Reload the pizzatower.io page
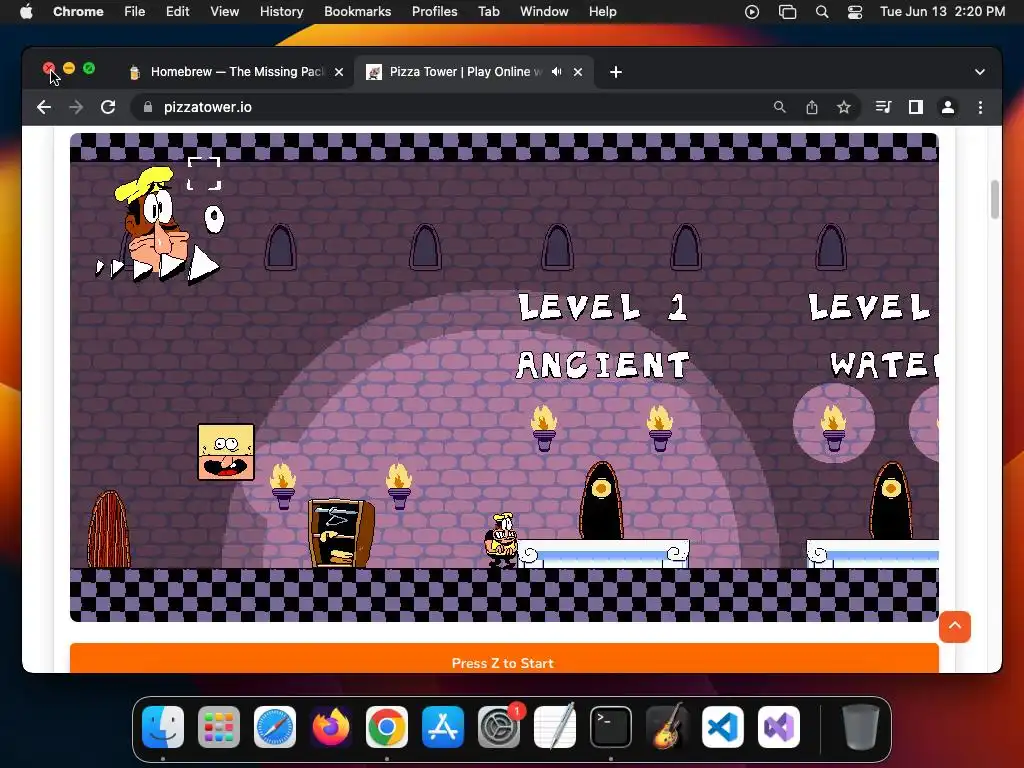Image resolution: width=1024 pixels, height=768 pixels. (x=108, y=107)
